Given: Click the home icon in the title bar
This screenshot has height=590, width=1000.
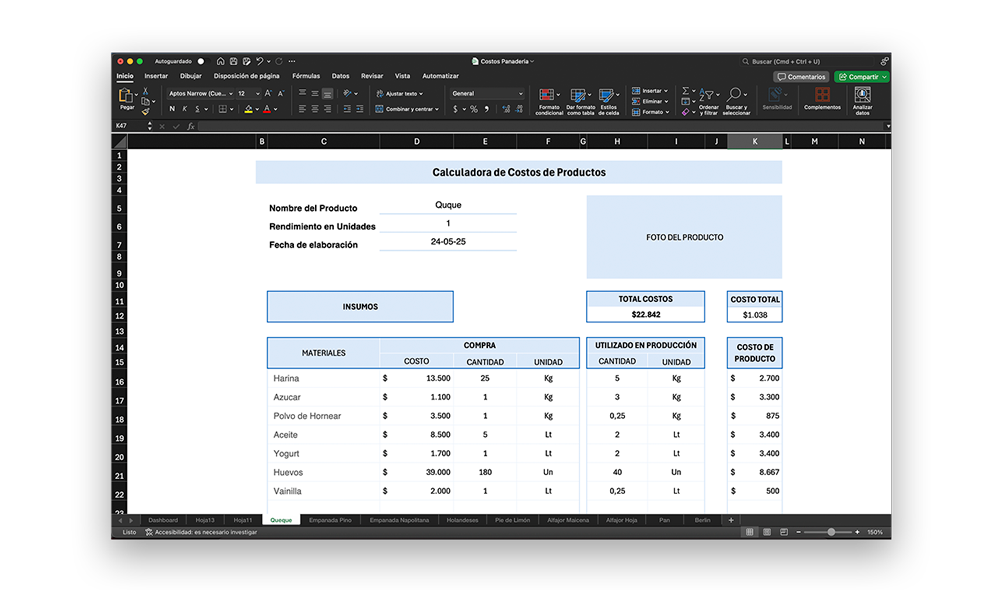Looking at the screenshot, I should [220, 61].
